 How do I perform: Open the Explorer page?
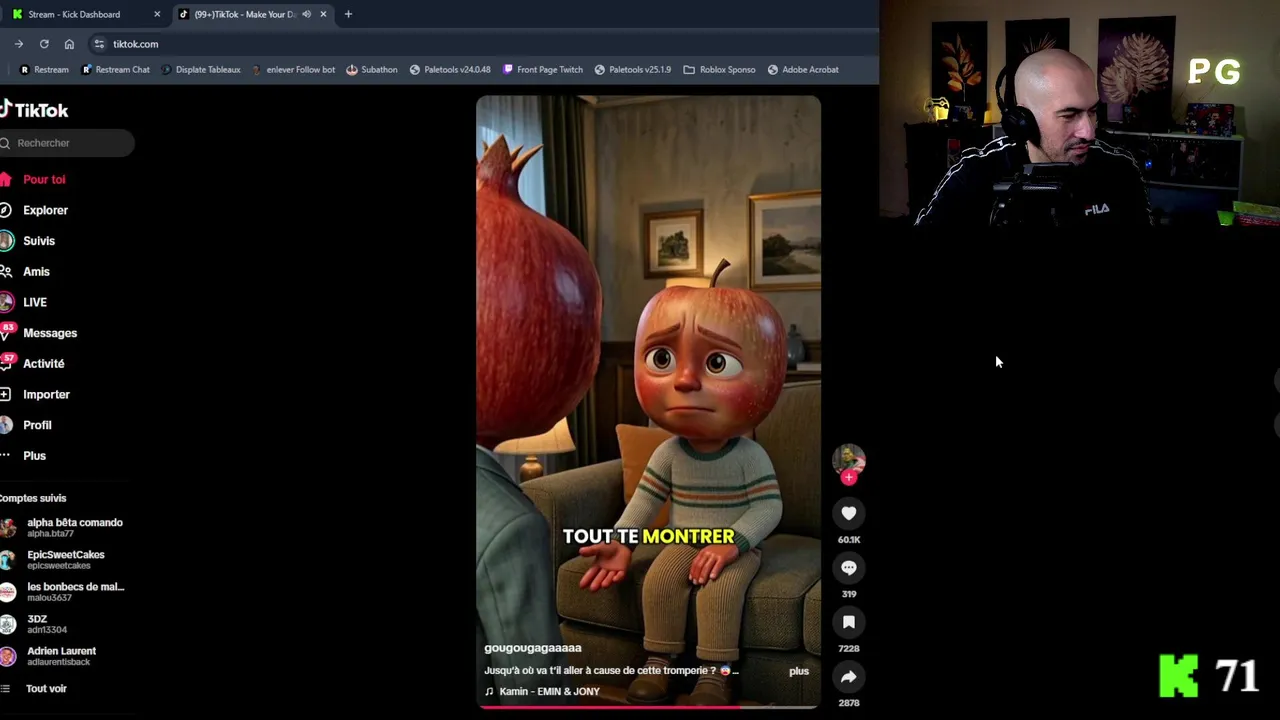coord(35,210)
